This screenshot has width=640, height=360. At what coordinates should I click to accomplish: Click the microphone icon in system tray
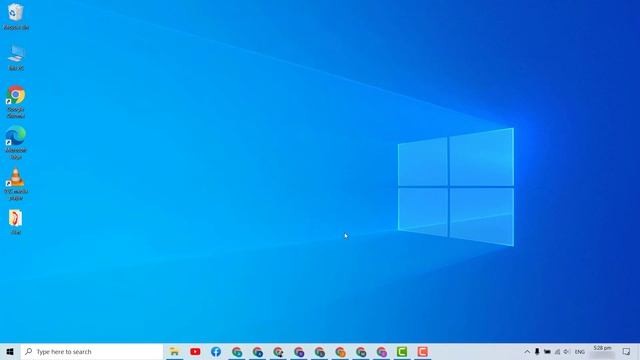point(537,351)
